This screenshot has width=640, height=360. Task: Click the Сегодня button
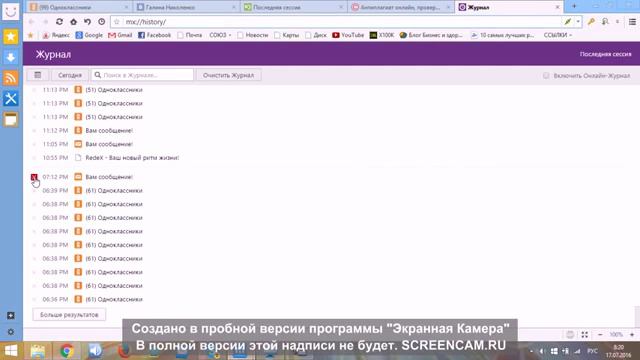point(70,75)
